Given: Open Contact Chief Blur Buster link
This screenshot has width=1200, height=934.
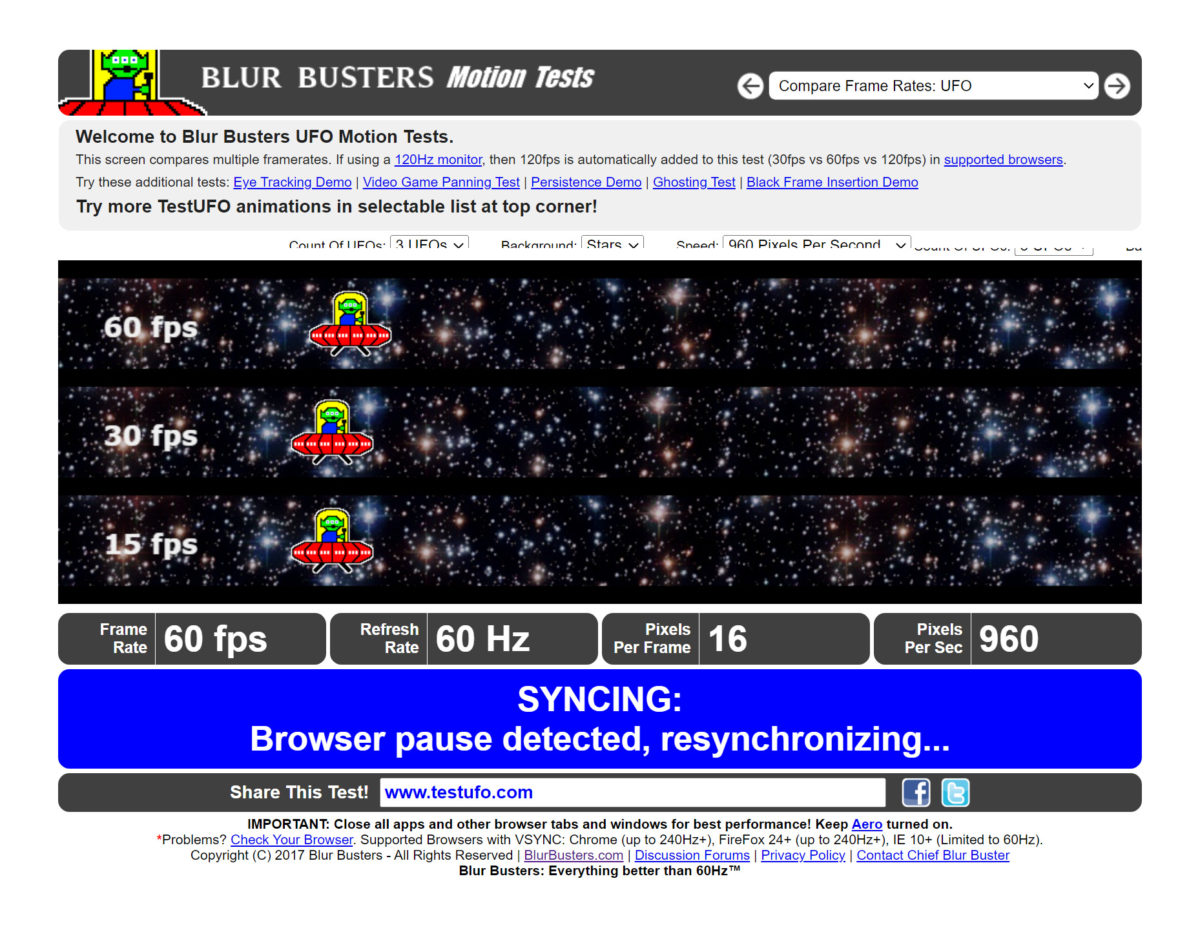Looking at the screenshot, I should (x=933, y=855).
